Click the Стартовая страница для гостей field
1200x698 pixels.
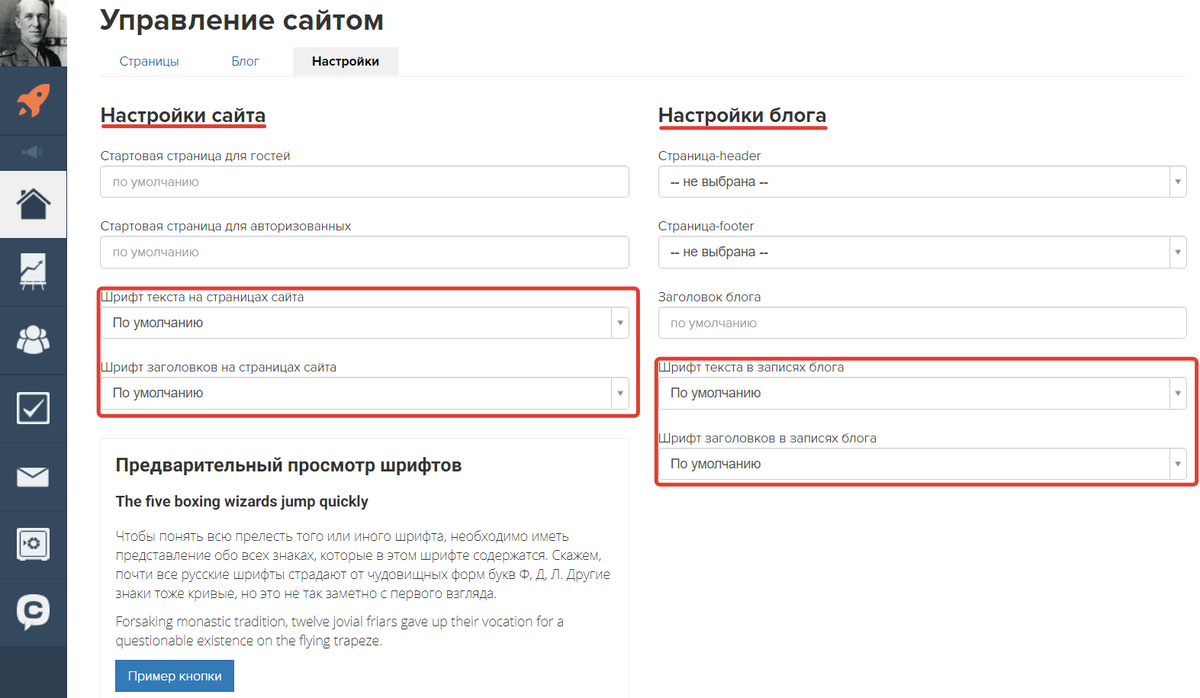[x=365, y=182]
